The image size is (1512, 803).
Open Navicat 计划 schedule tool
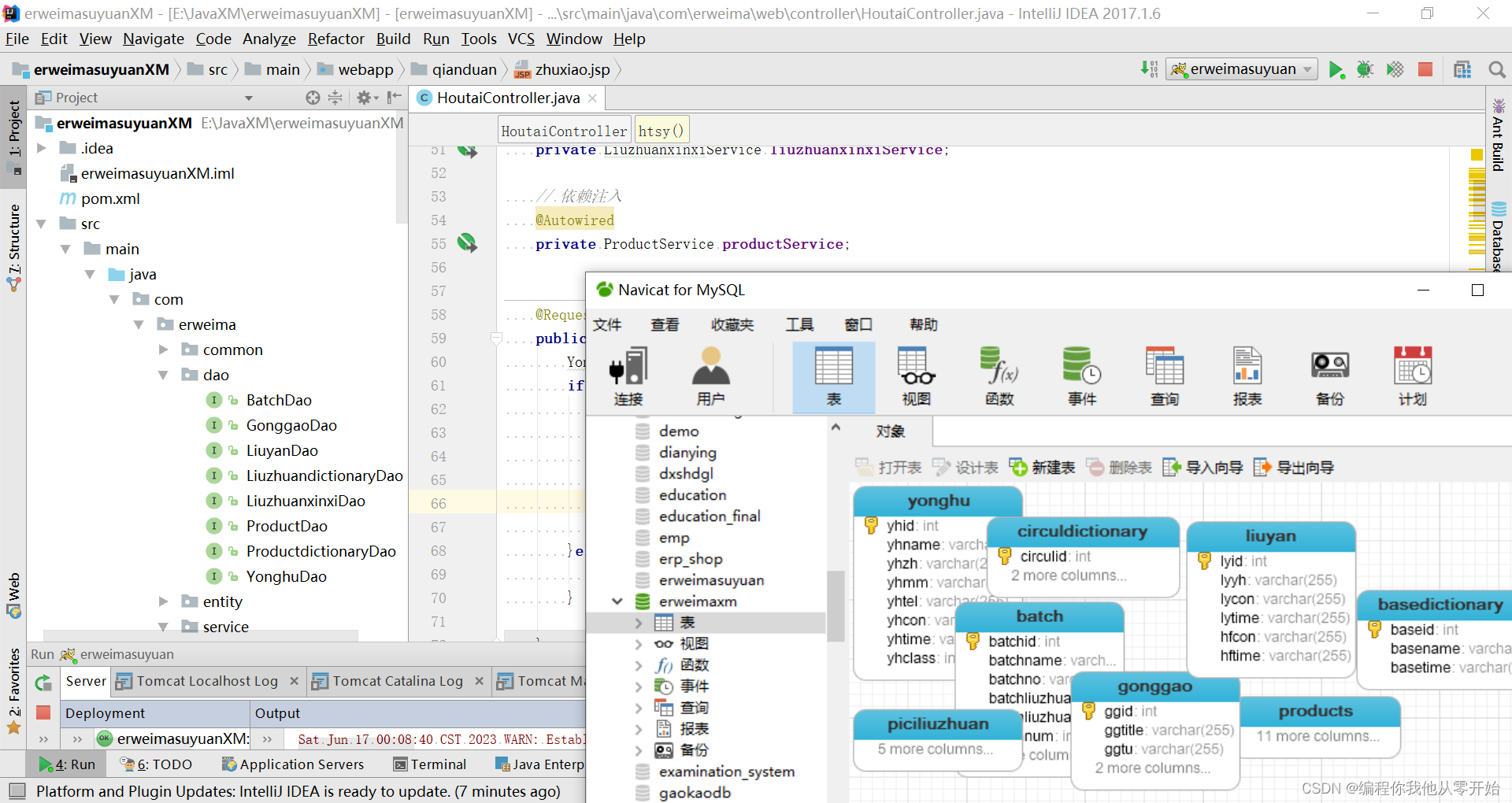pos(1413,377)
